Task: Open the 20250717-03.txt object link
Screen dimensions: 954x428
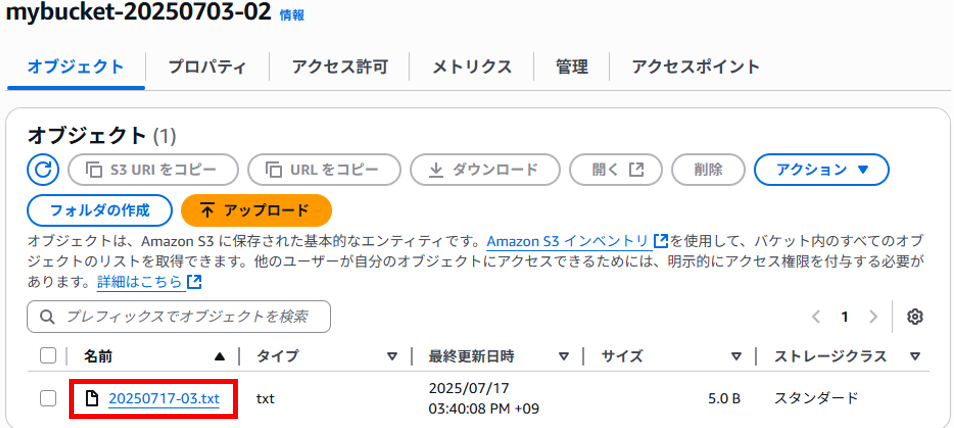Action: click(164, 399)
